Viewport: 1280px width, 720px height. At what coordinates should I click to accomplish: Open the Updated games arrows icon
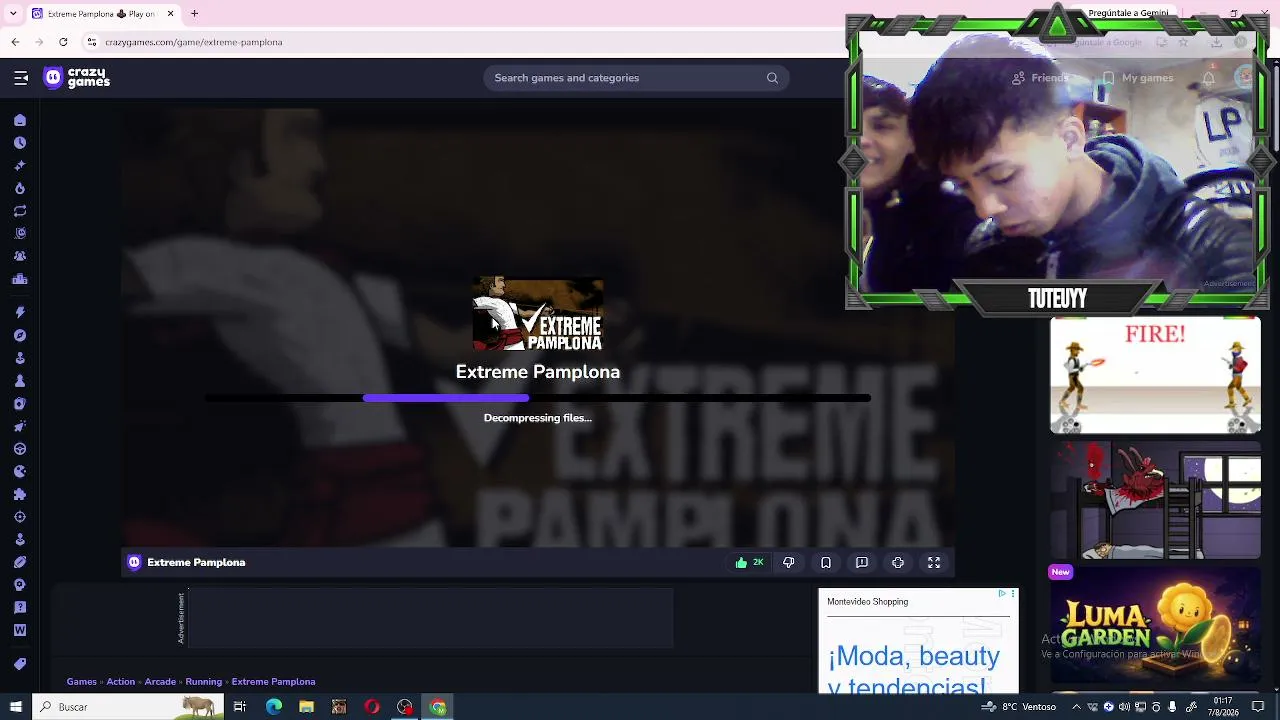(20, 211)
